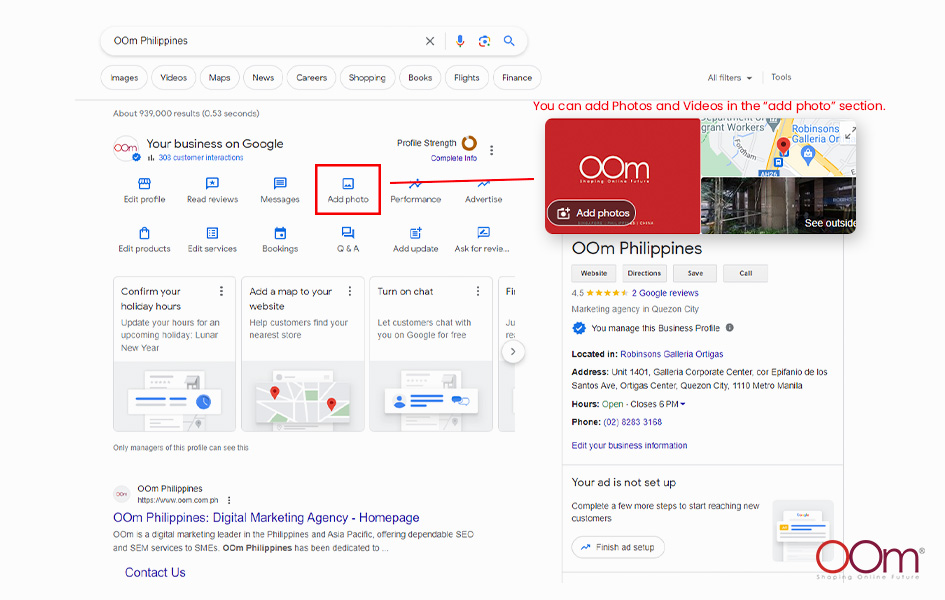Screen dimensions: 945x600
Task: Switch to the Maps search tab
Action: click(x=220, y=78)
